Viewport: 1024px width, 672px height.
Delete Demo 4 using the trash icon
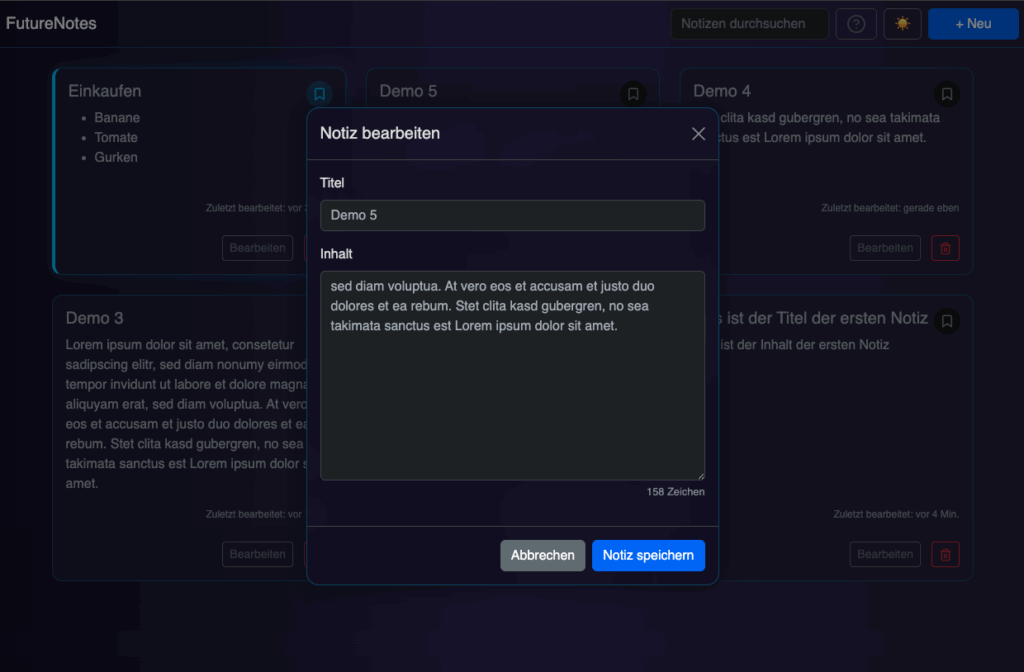pyautogui.click(x=944, y=247)
